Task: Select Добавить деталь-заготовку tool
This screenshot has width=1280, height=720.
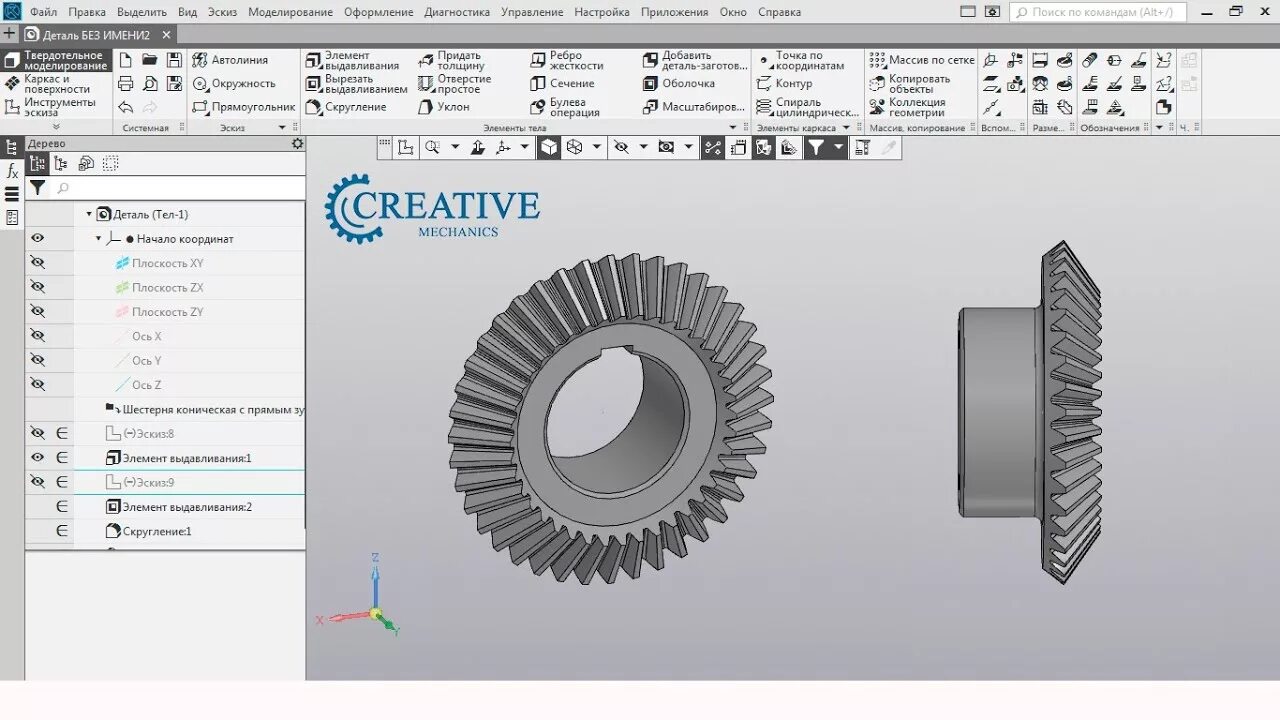Action: click(x=695, y=60)
